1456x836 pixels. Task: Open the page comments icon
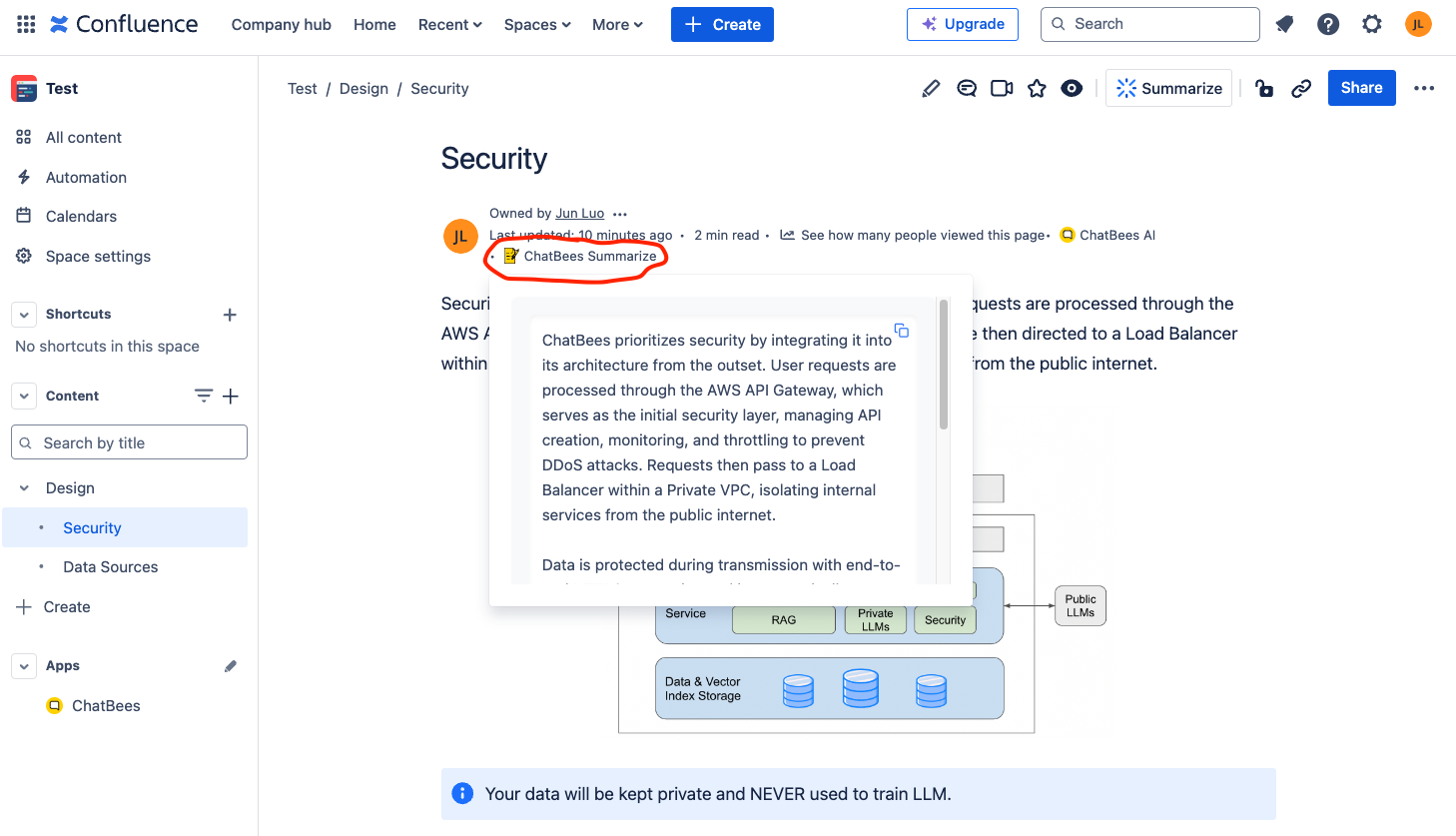(x=966, y=89)
